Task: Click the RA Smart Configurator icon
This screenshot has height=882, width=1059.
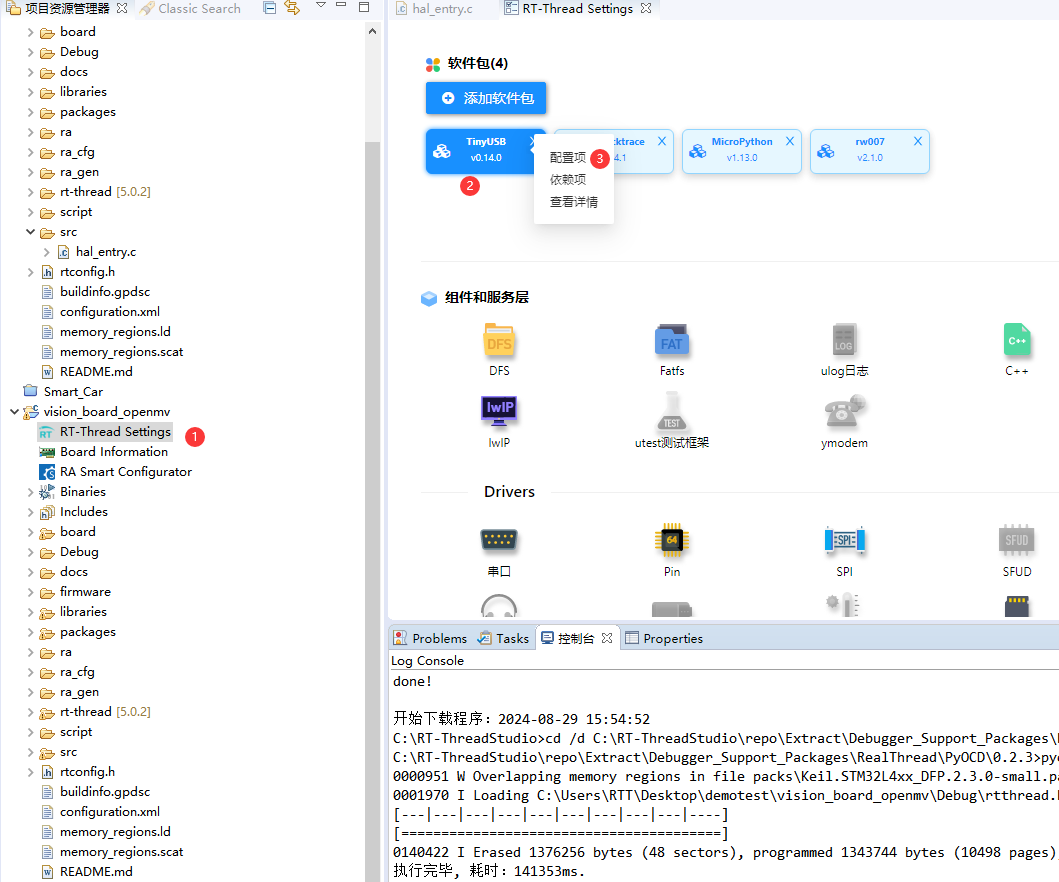Action: click(47, 472)
